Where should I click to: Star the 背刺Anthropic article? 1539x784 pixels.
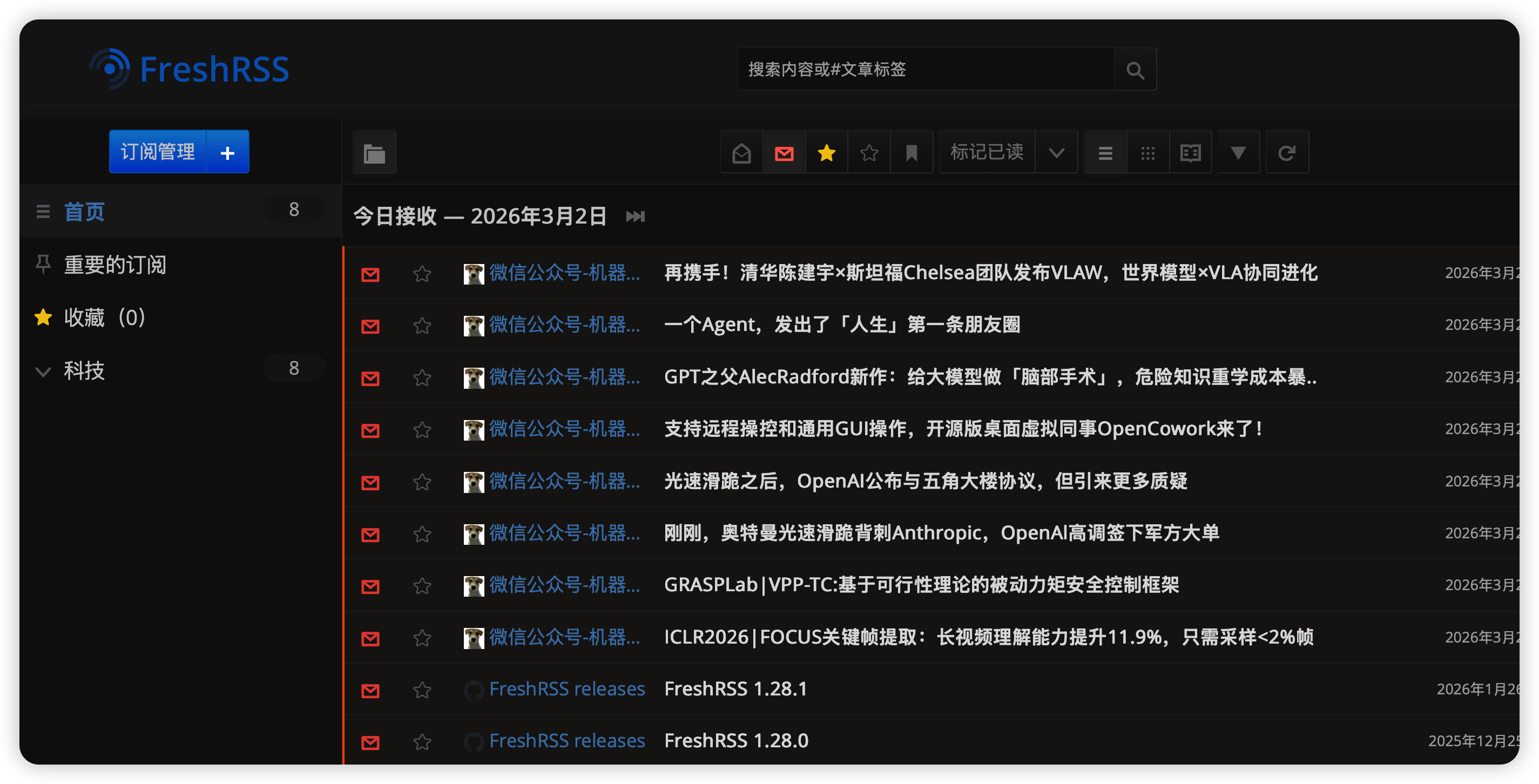coord(422,533)
